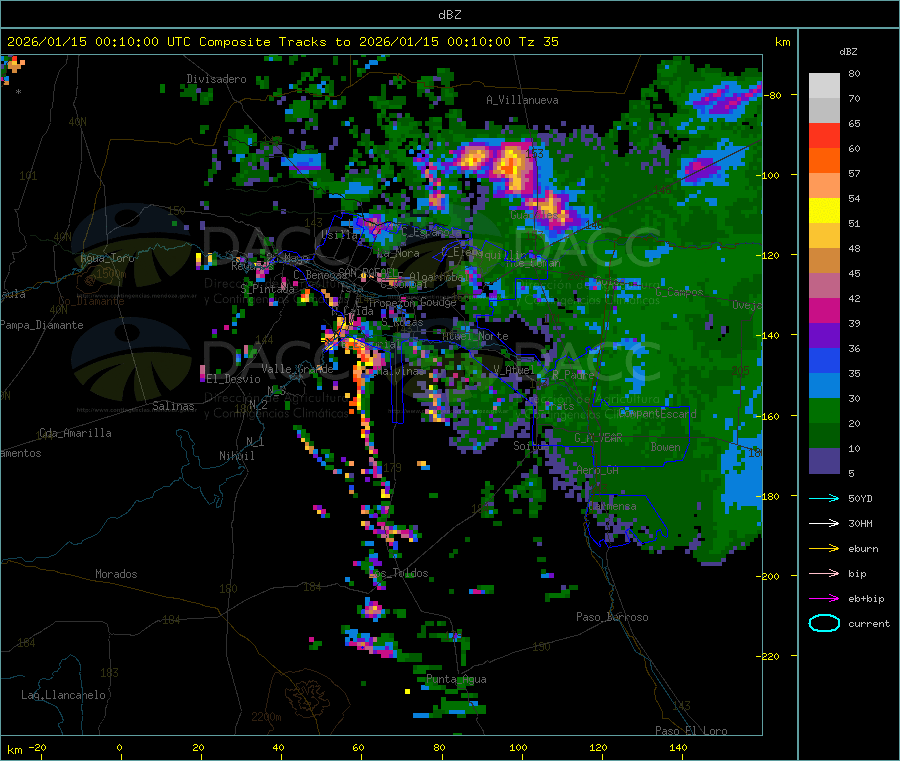
Task: Click the Composite Tracks timestamp header
Action: tap(282, 42)
